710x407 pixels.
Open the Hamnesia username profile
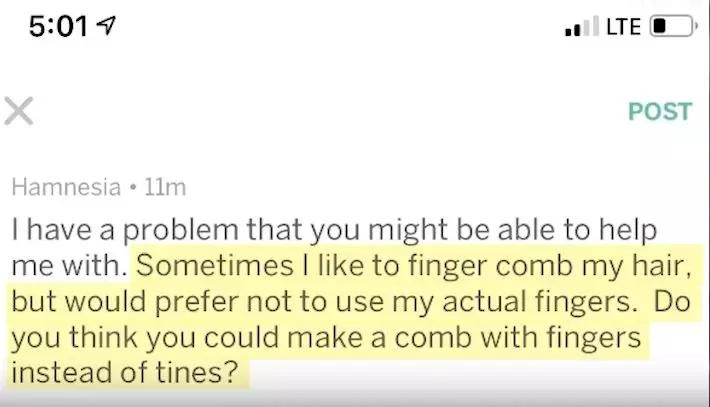pyautogui.click(x=62, y=187)
